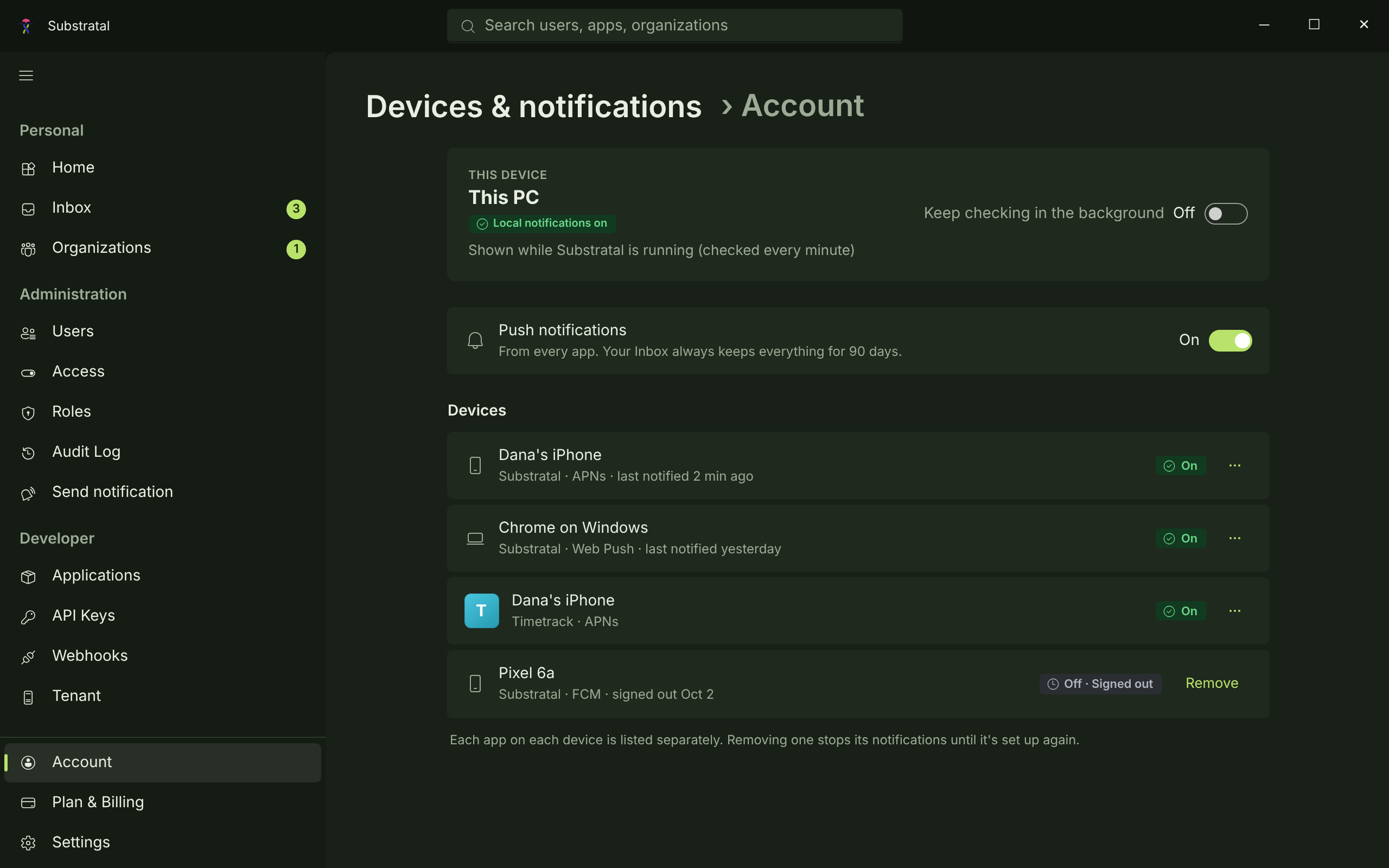Open Audit Log from the Administration section
Viewport: 1389px width, 868px height.
pos(162,452)
